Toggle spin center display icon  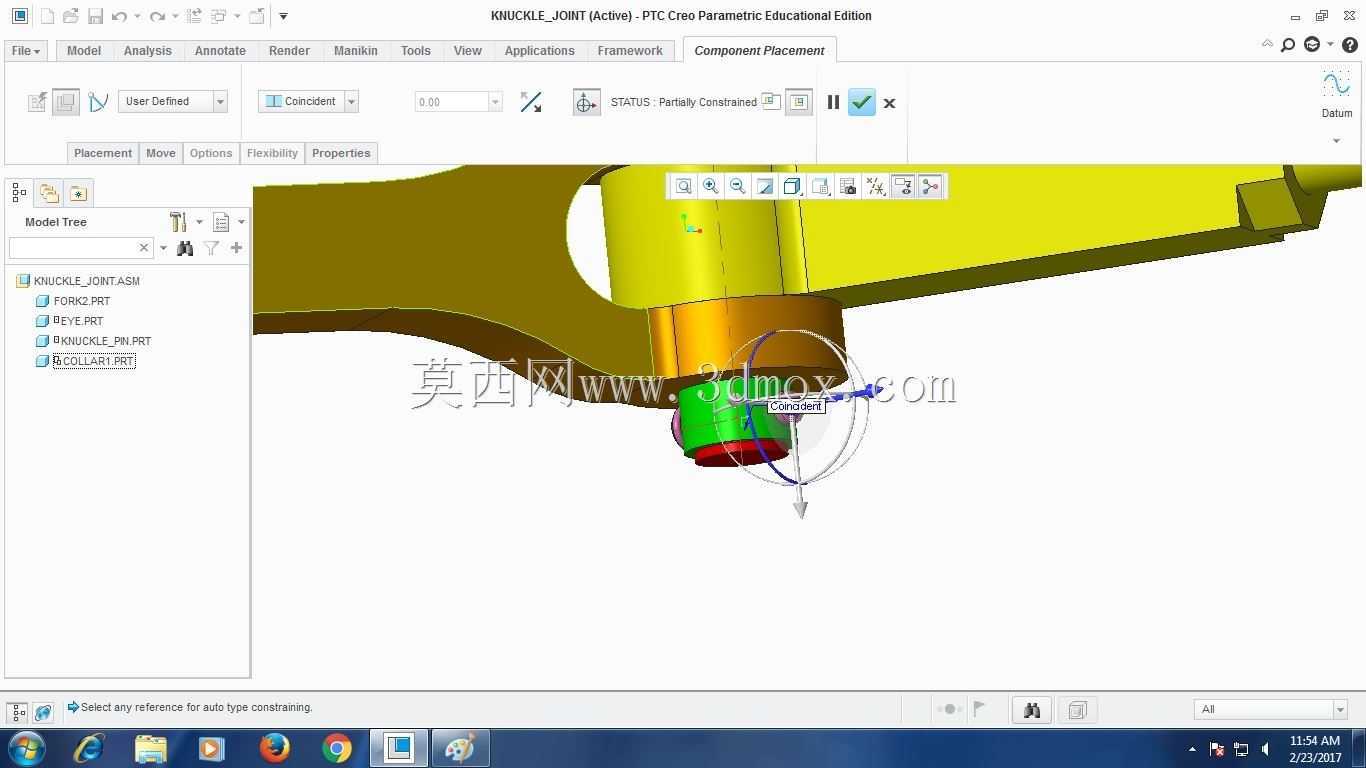point(930,186)
